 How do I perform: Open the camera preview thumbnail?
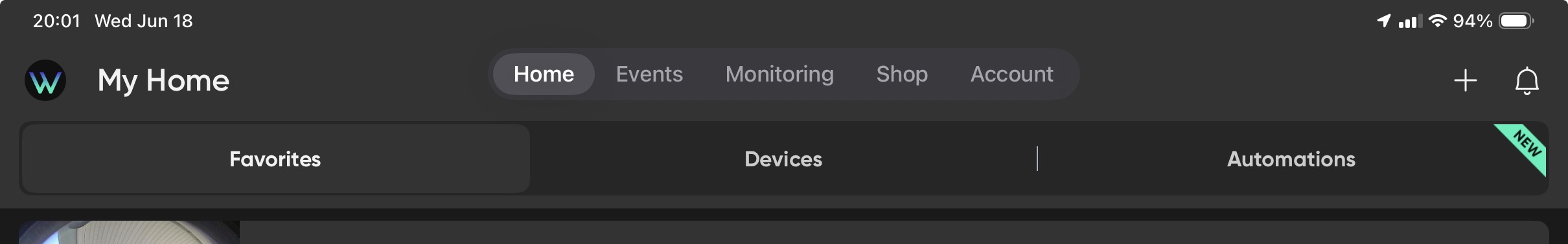tap(129, 232)
